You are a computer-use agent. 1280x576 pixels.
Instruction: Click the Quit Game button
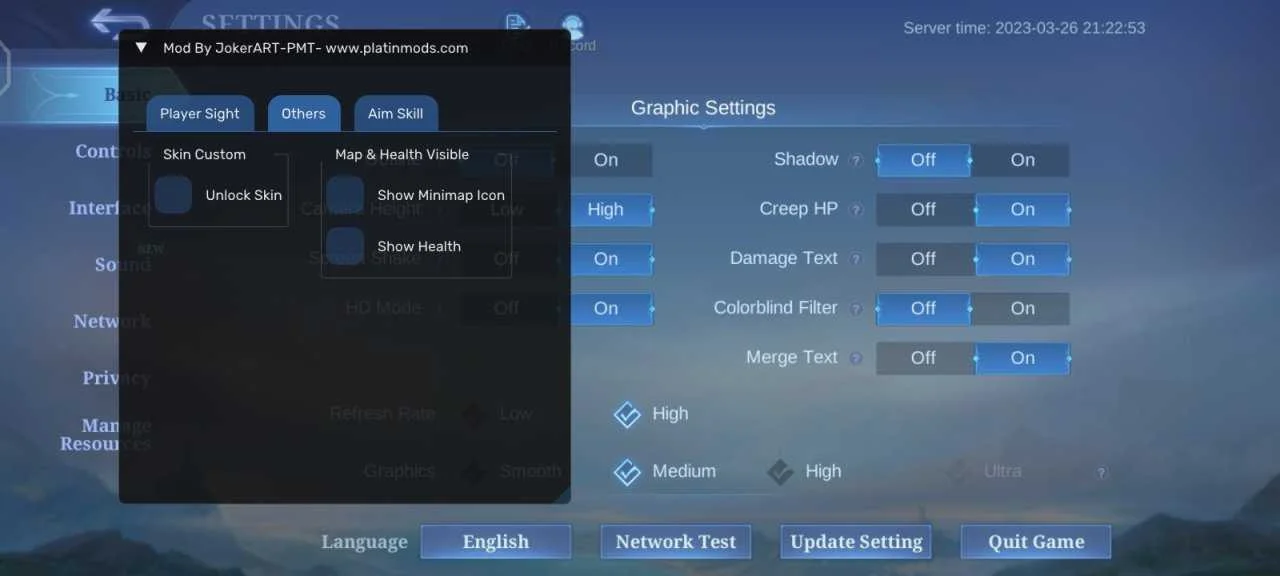[x=1036, y=542]
